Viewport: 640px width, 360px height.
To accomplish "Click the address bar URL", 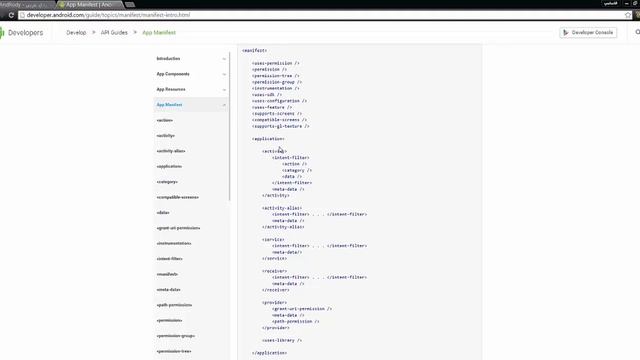I will (x=108, y=15).
